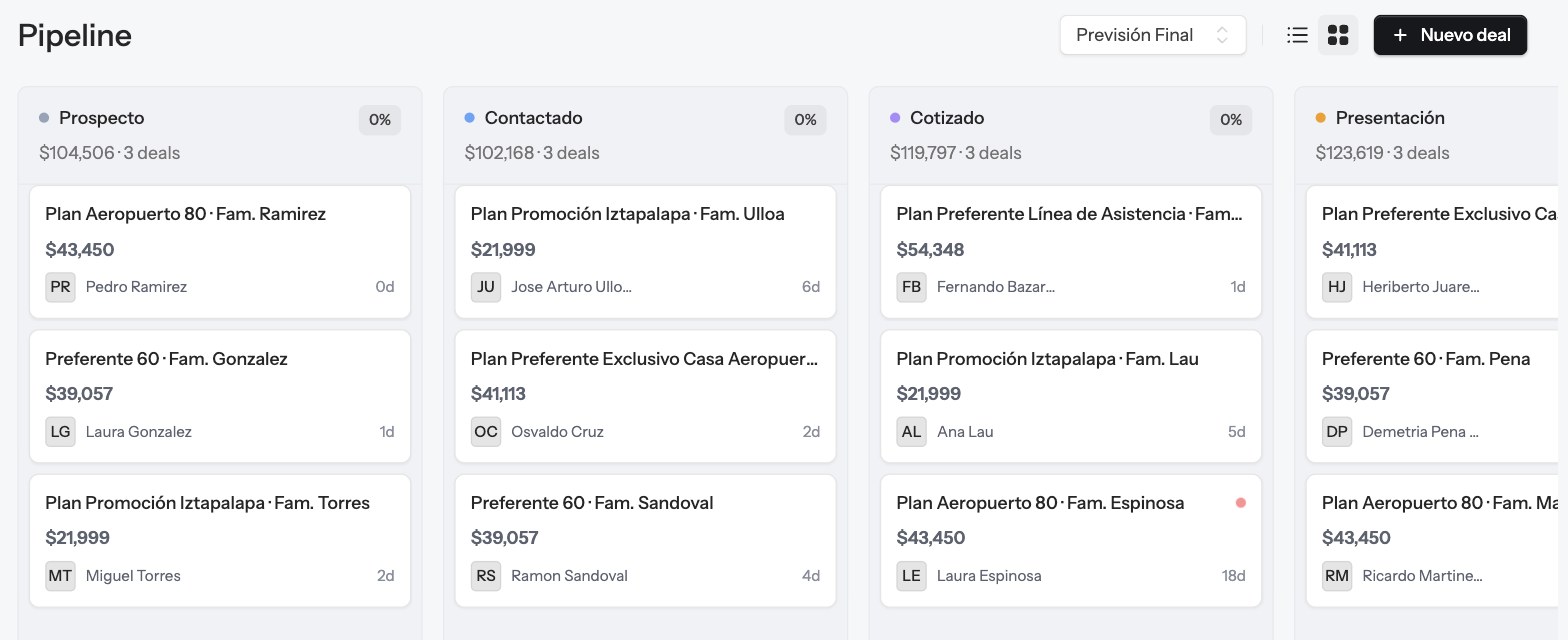The width and height of the screenshot is (1568, 640).
Task: Click orange status dot beside Presentación
Action: [x=1321, y=118]
